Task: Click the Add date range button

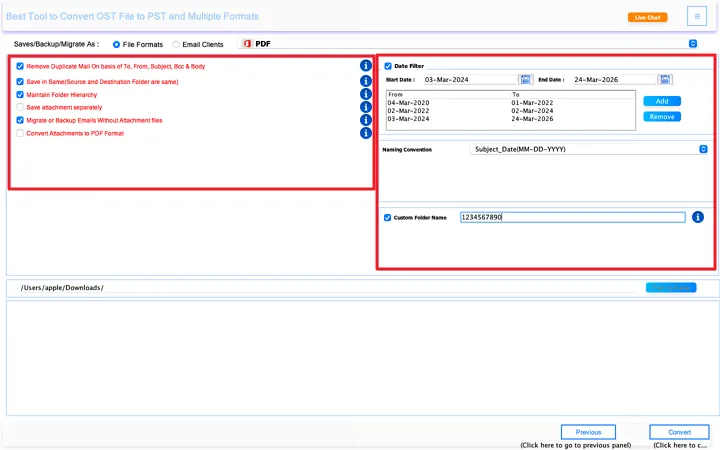Action: [661, 101]
